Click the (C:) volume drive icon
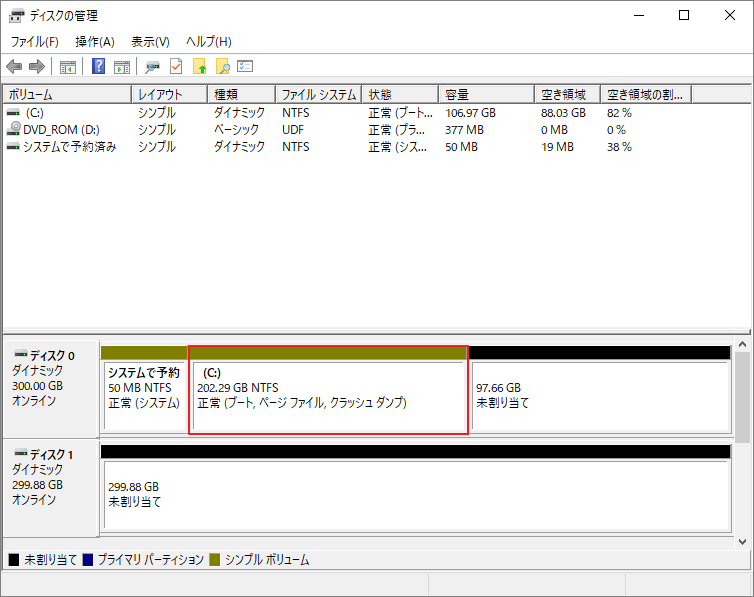 [x=13, y=113]
